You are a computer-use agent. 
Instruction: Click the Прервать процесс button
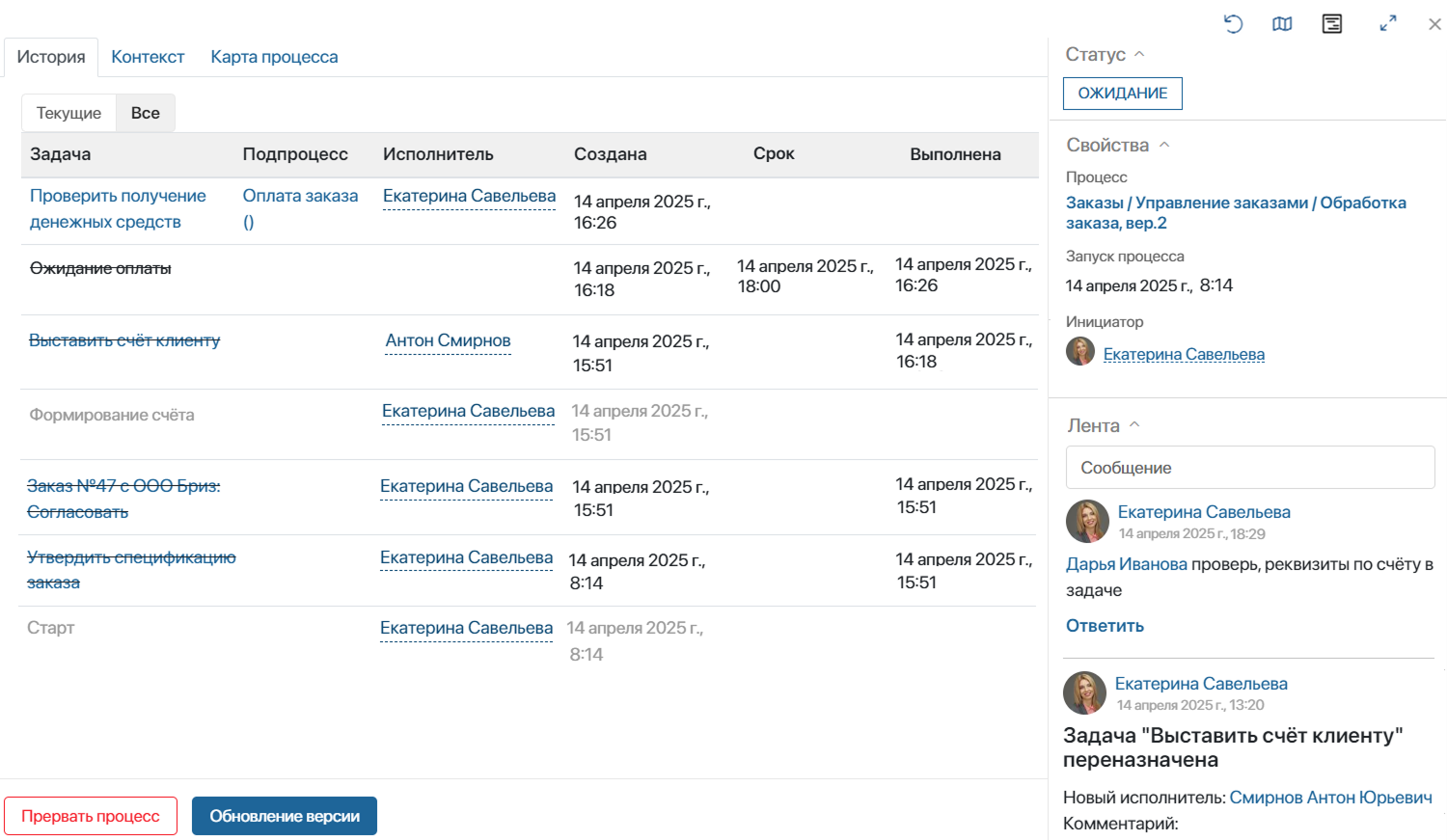click(x=91, y=816)
